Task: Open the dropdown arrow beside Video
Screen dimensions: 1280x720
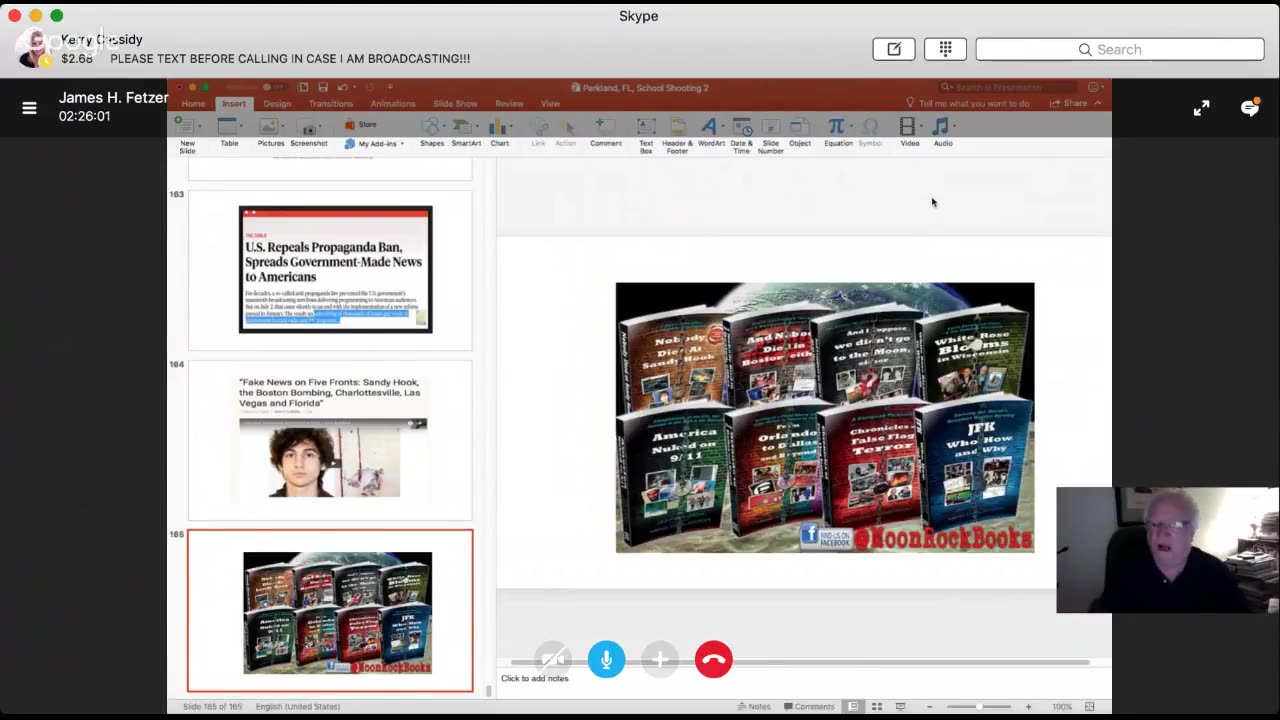Action: 921,127
